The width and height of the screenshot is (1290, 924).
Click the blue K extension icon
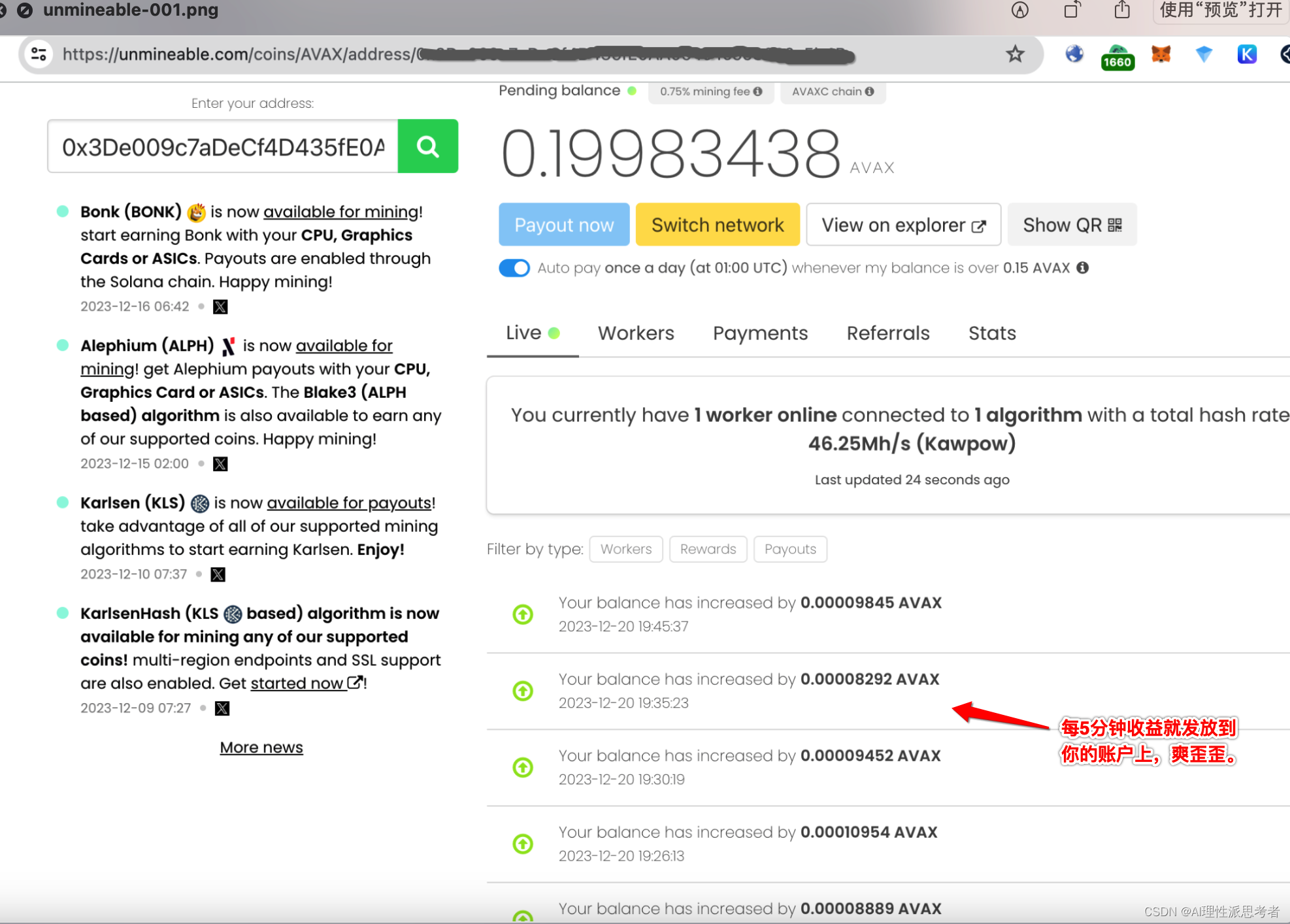coord(1246,54)
